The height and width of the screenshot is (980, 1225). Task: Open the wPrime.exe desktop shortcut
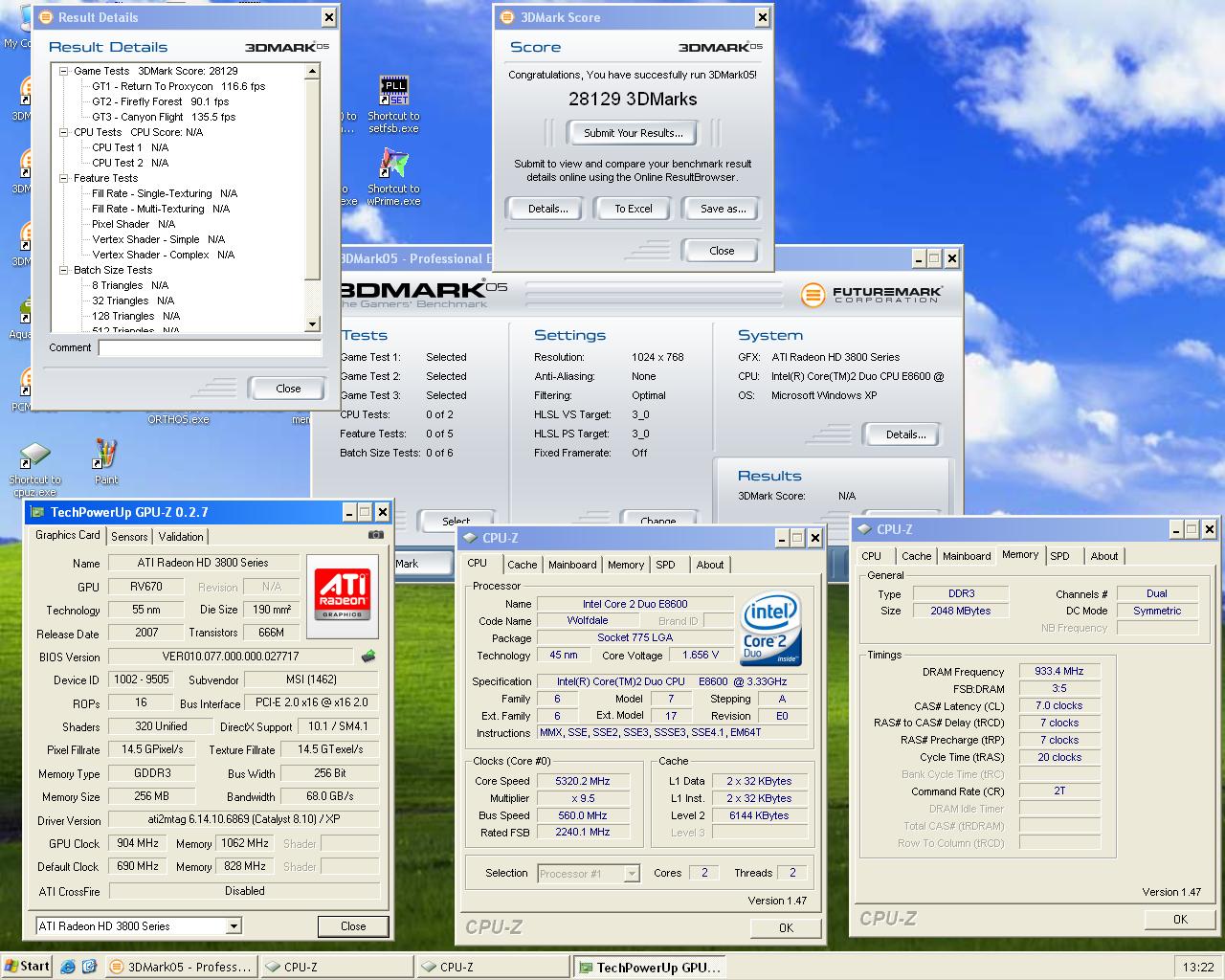[x=393, y=176]
